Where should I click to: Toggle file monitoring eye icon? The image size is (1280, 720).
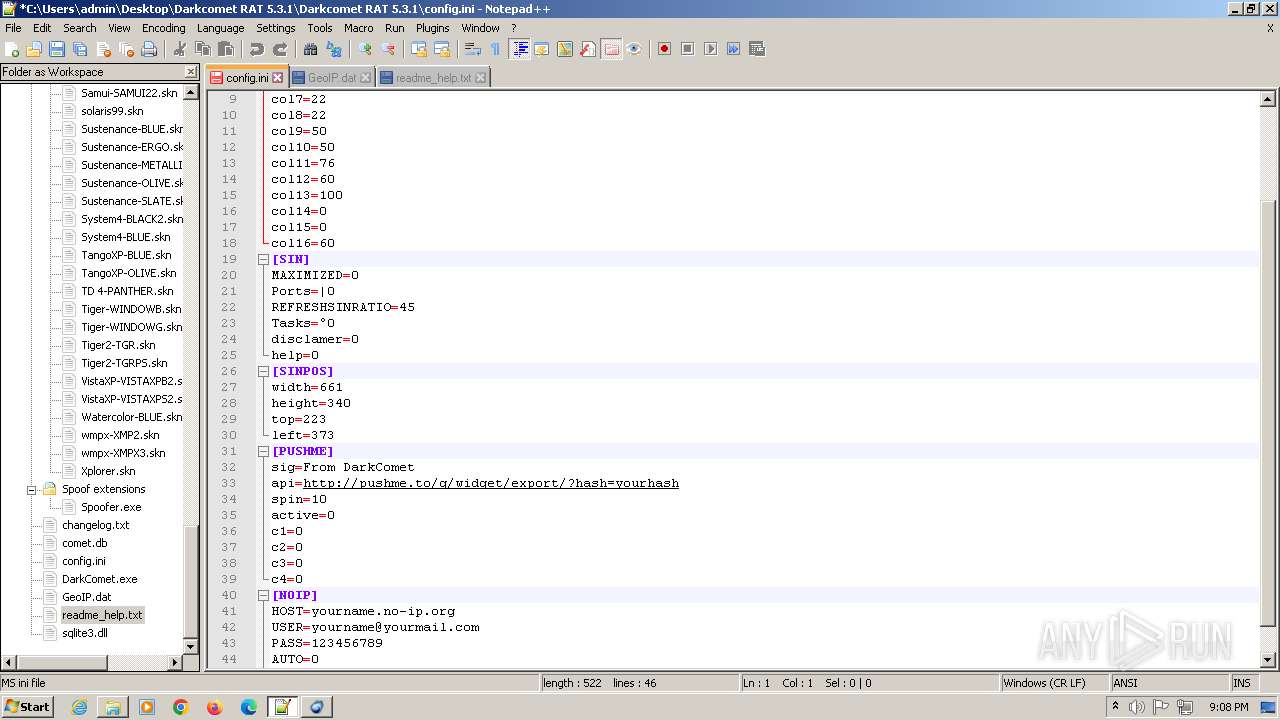pyautogui.click(x=634, y=49)
